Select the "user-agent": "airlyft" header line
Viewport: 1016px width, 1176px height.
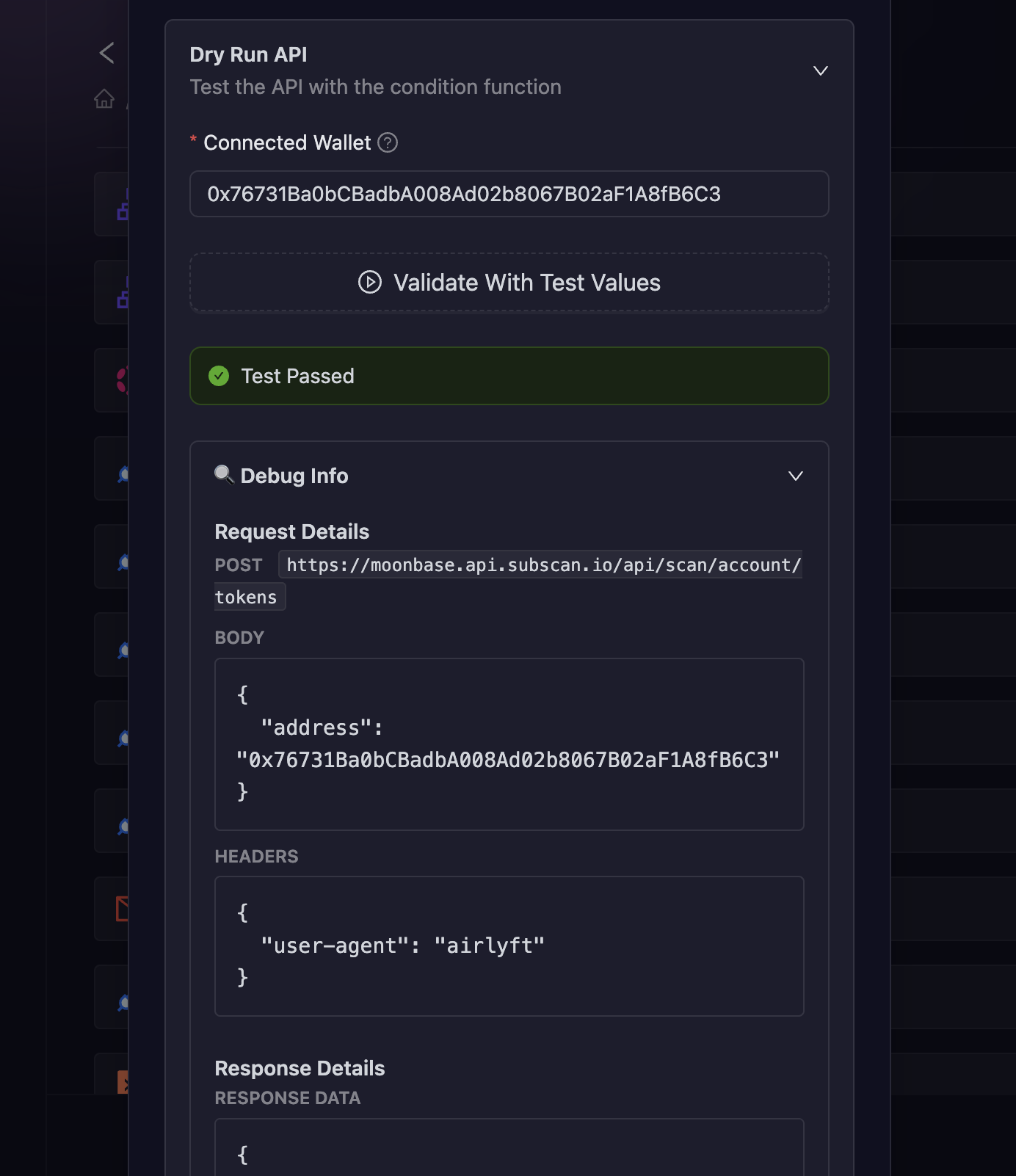(x=403, y=945)
